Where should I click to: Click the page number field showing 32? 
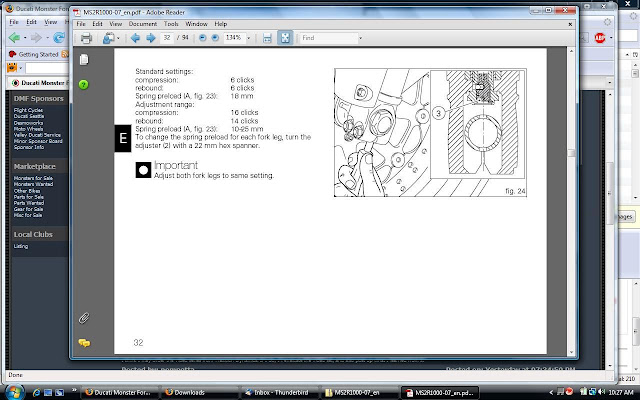167,38
